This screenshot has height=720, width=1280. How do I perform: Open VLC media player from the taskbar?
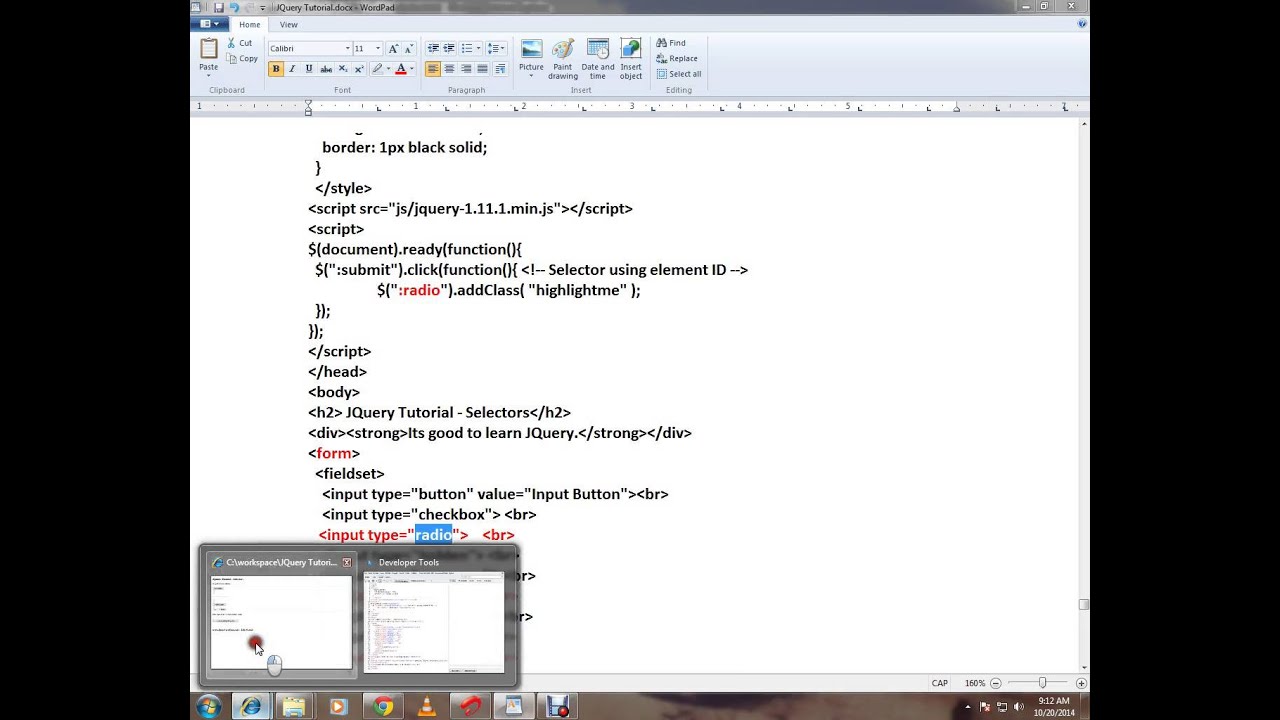427,706
